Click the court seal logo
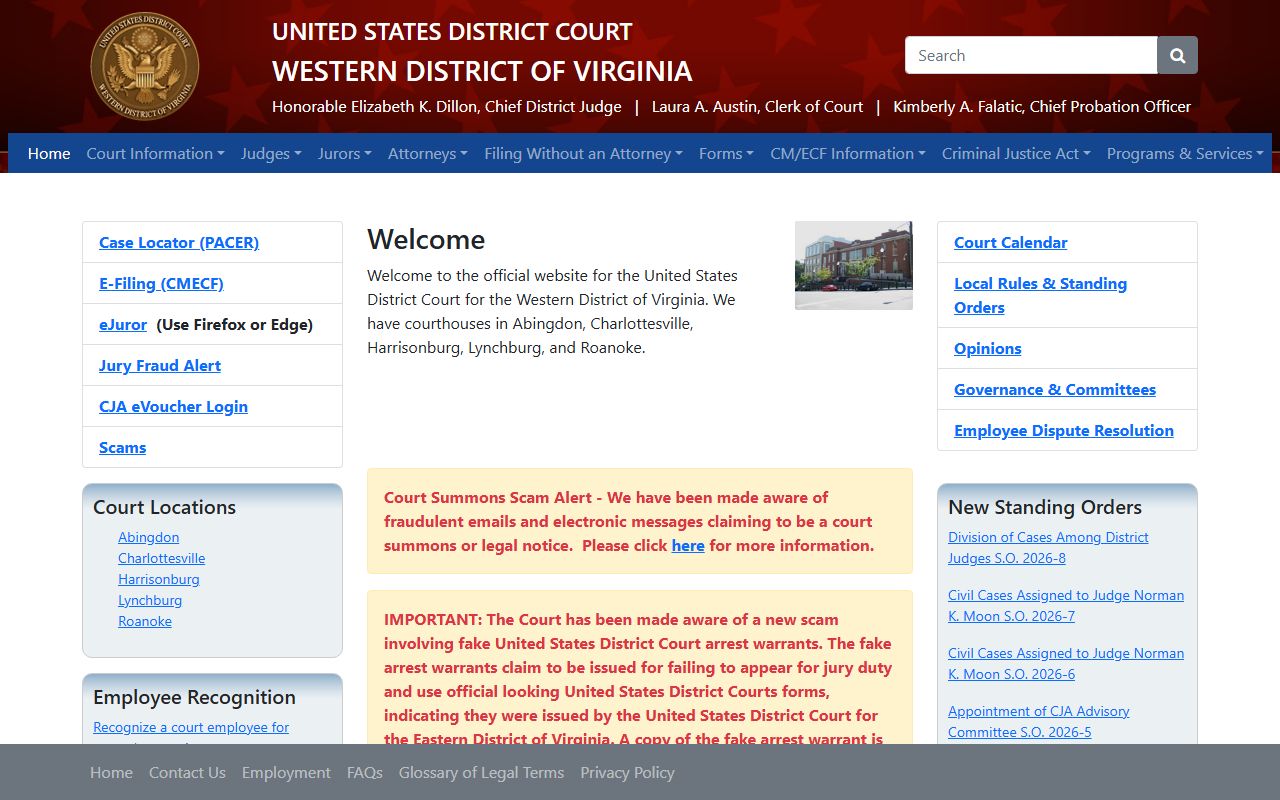The height and width of the screenshot is (800, 1280). [x=145, y=67]
